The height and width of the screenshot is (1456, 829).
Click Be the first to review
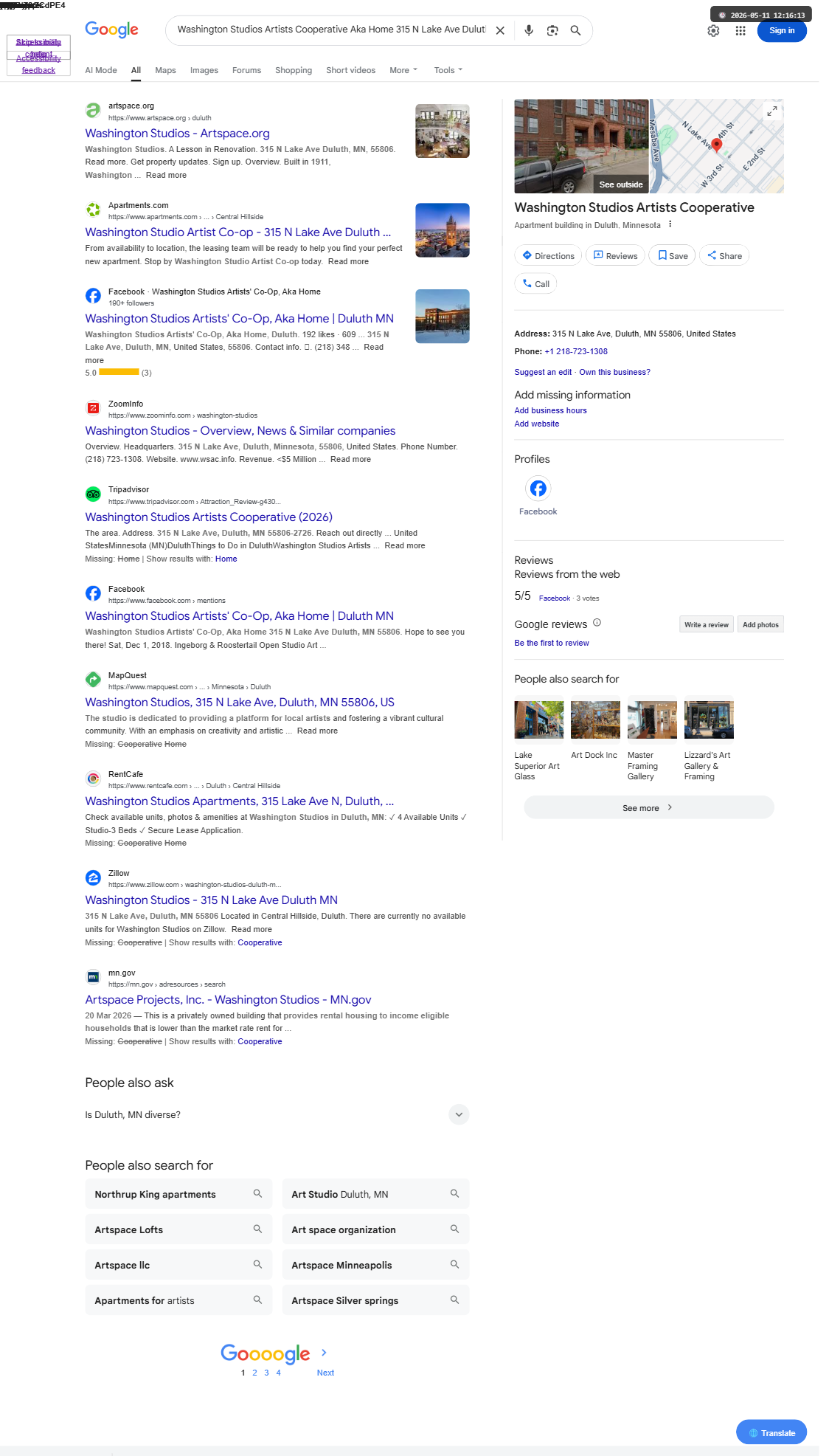pos(552,643)
